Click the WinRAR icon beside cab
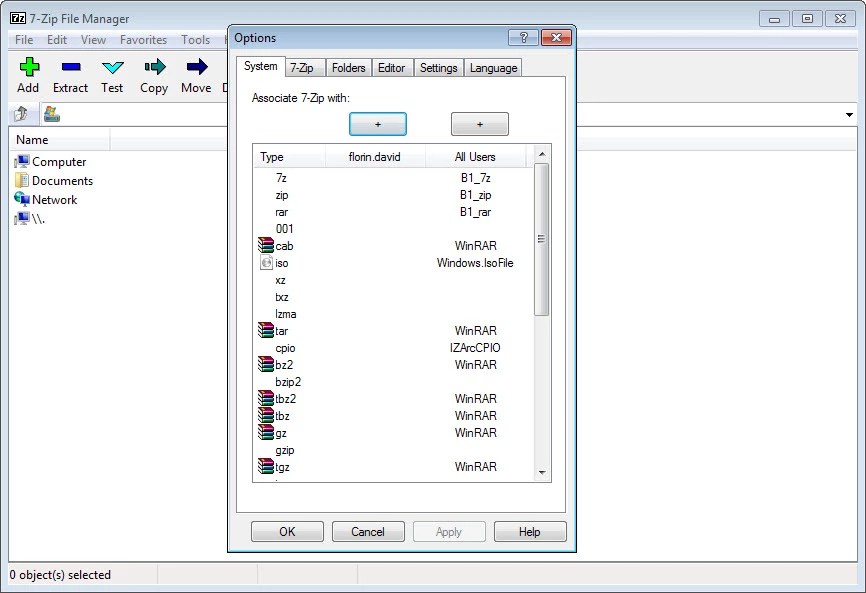The image size is (866, 593). point(266,246)
